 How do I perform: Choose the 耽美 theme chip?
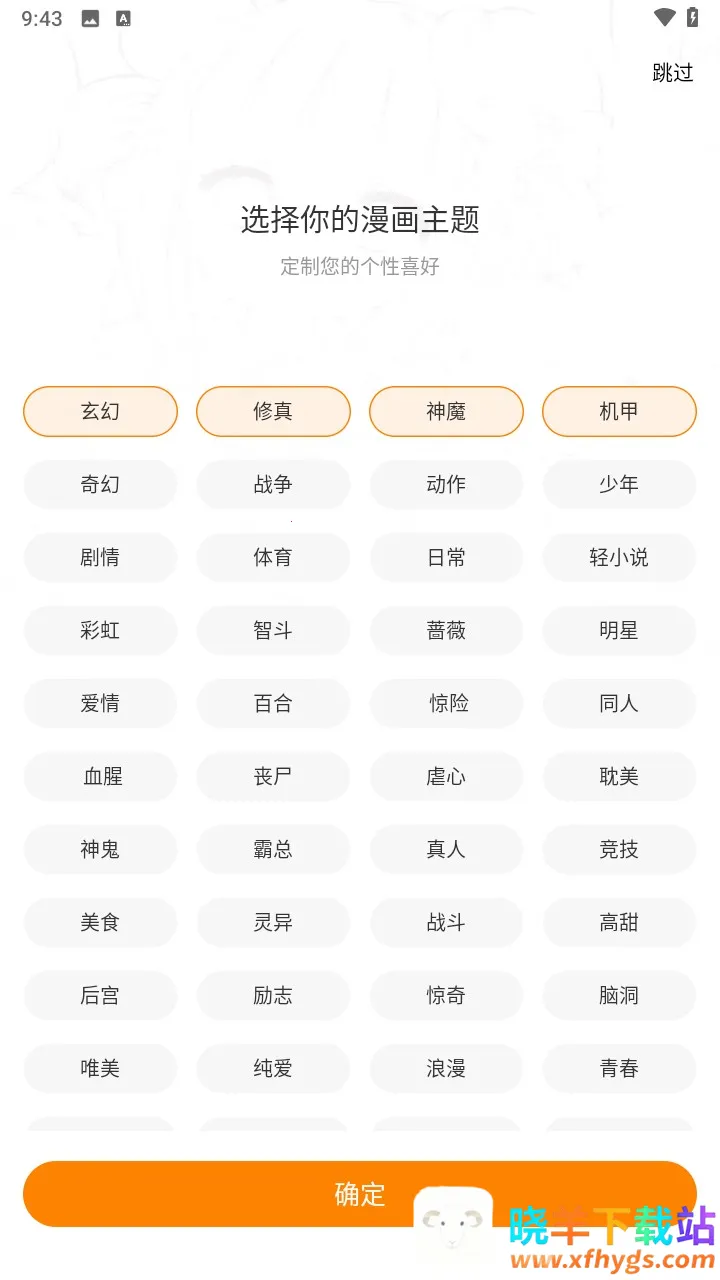619,776
